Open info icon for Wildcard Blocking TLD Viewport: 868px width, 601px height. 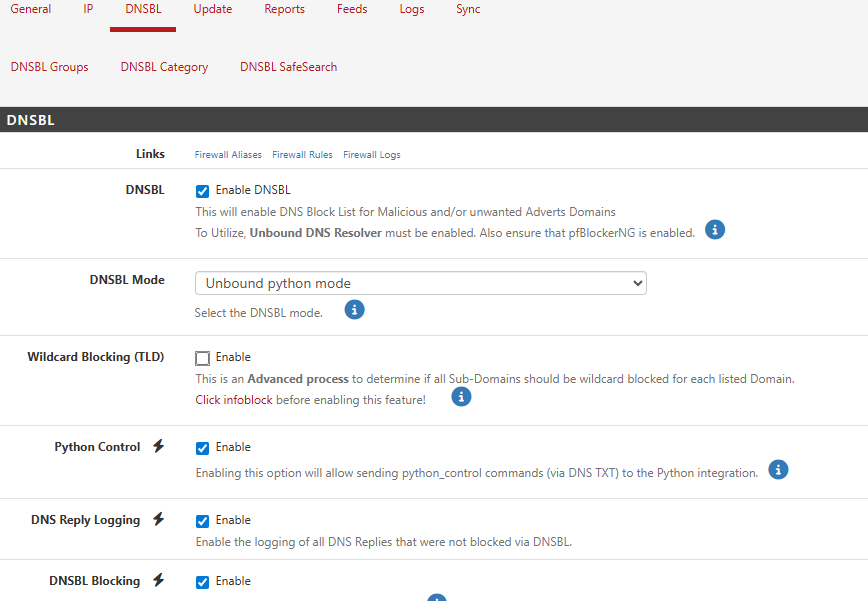461,397
